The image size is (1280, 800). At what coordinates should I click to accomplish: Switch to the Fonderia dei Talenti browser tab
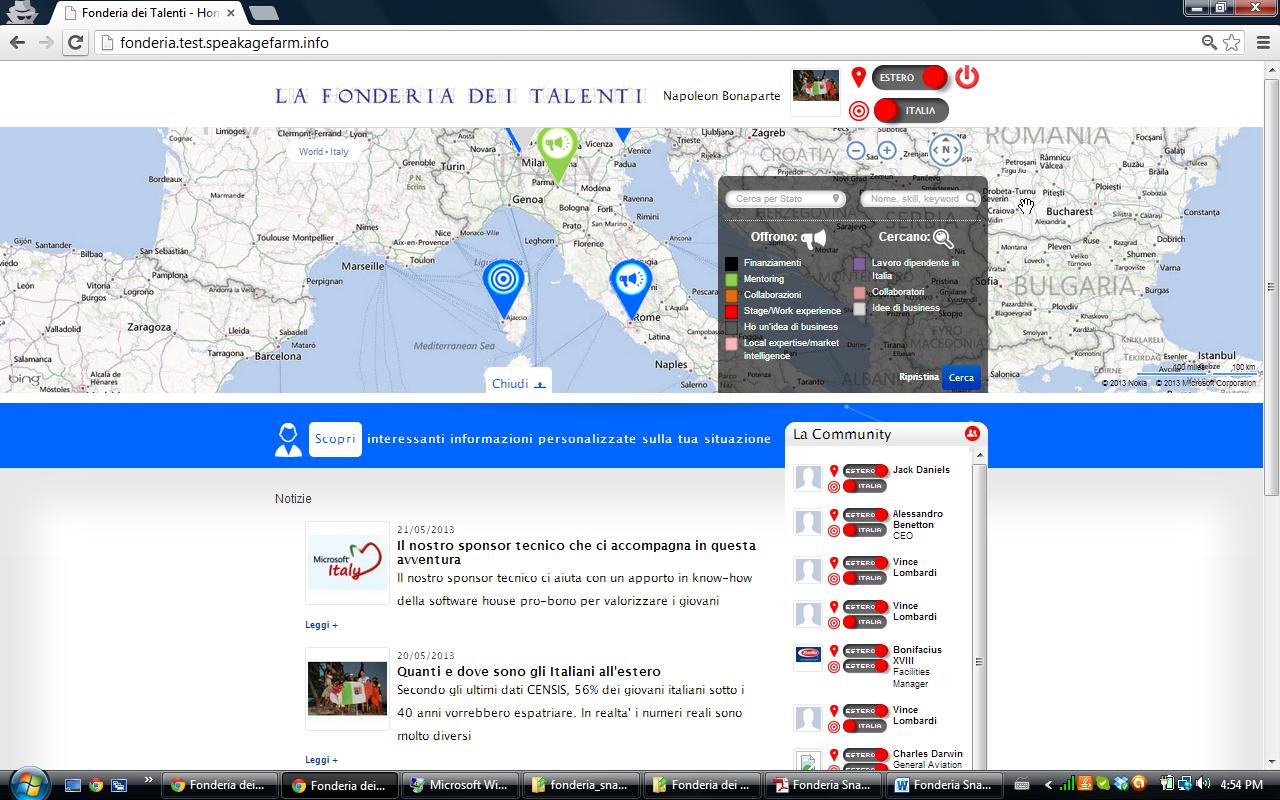[x=148, y=13]
